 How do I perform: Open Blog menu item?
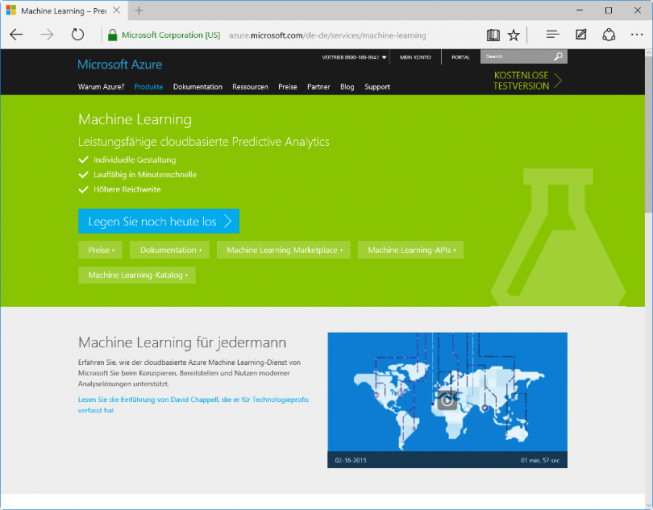[x=347, y=87]
